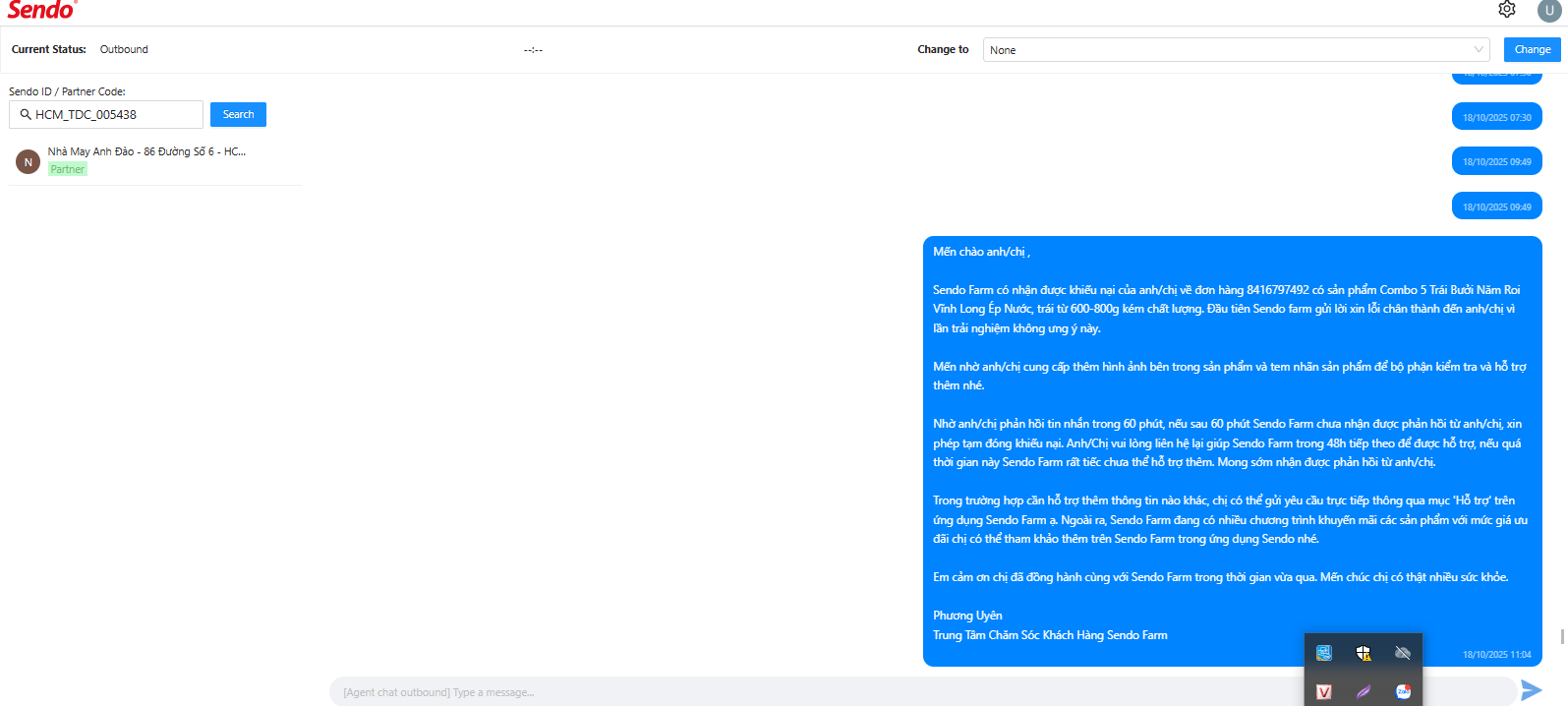Image resolution: width=1568 pixels, height=706 pixels.
Task: Click the 'Change to' label
Action: coord(943,49)
